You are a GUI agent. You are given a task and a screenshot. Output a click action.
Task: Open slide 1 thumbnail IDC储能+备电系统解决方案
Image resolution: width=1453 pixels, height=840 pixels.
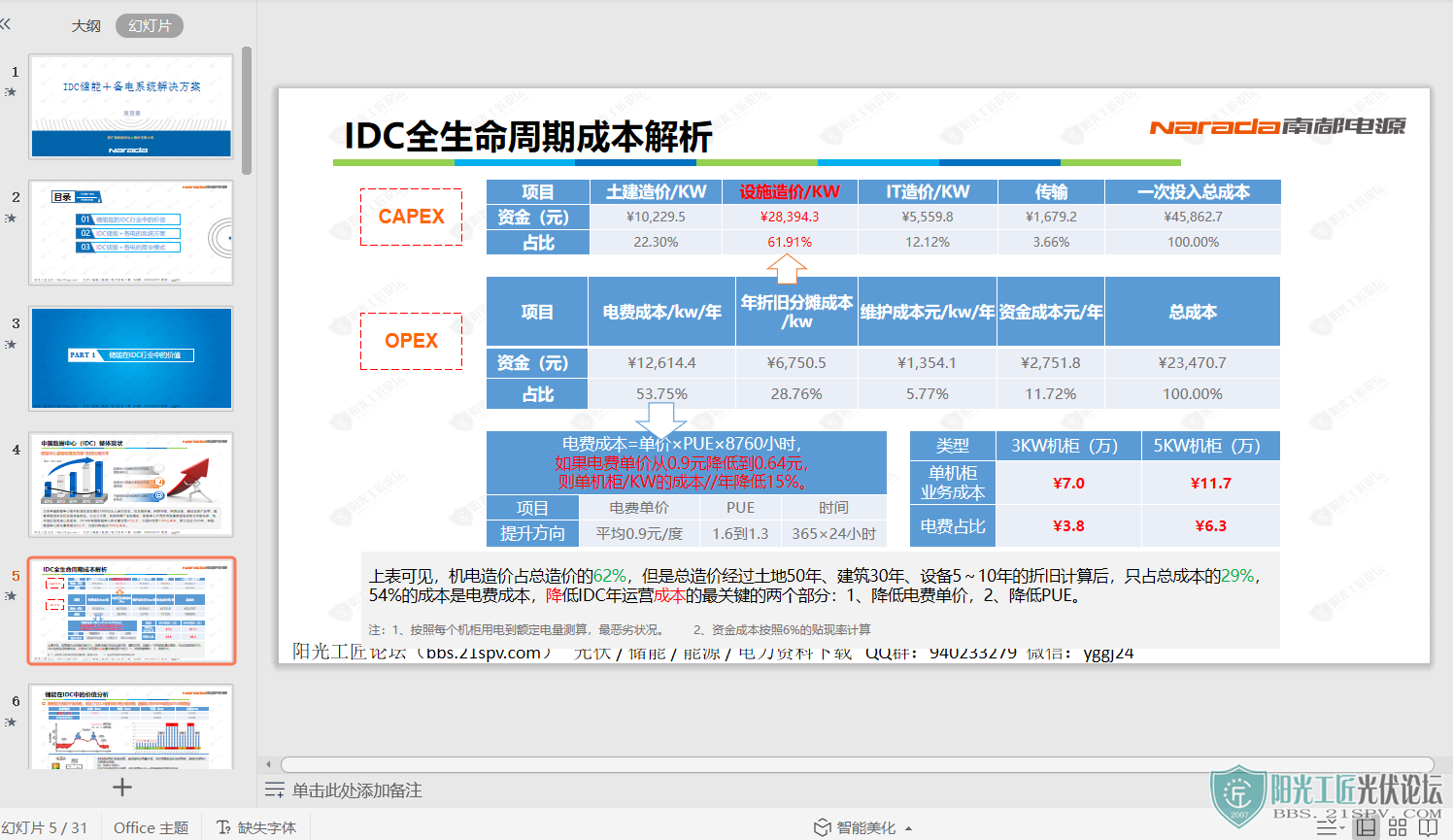click(131, 106)
